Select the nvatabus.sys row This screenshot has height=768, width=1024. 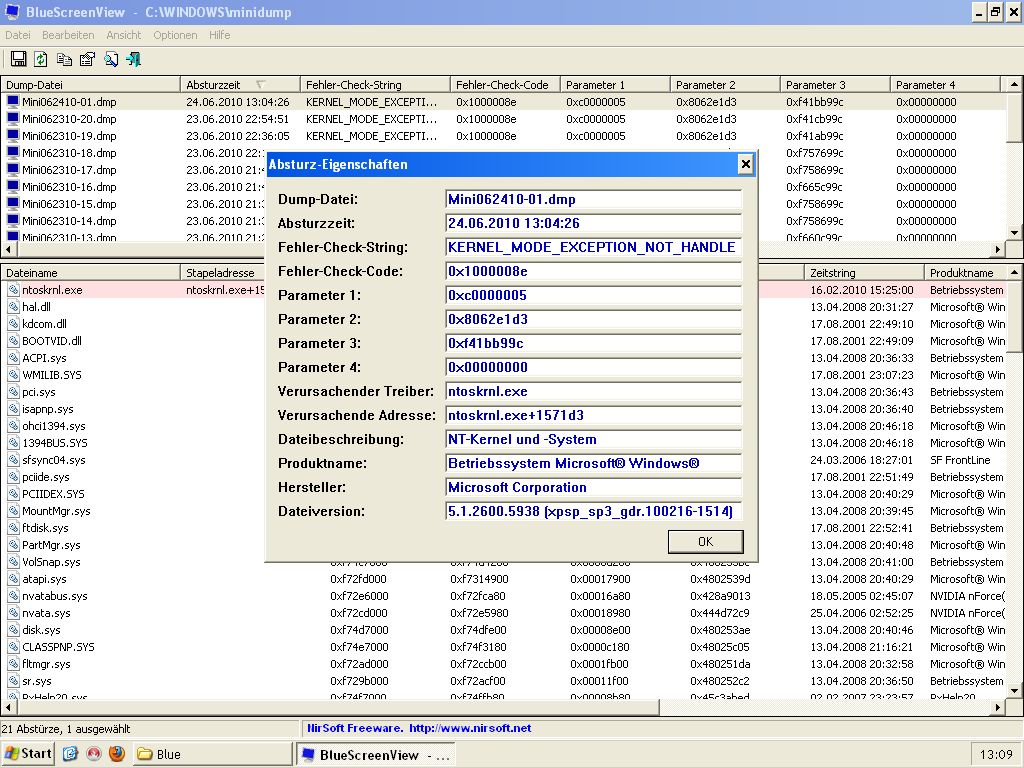tap(55, 596)
